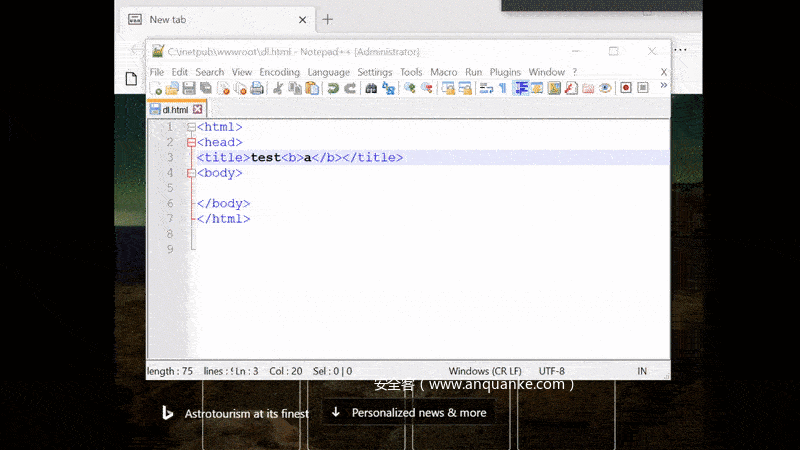Collapse the body tag fold marker
Screen dimensions: 800x450
point(191,173)
